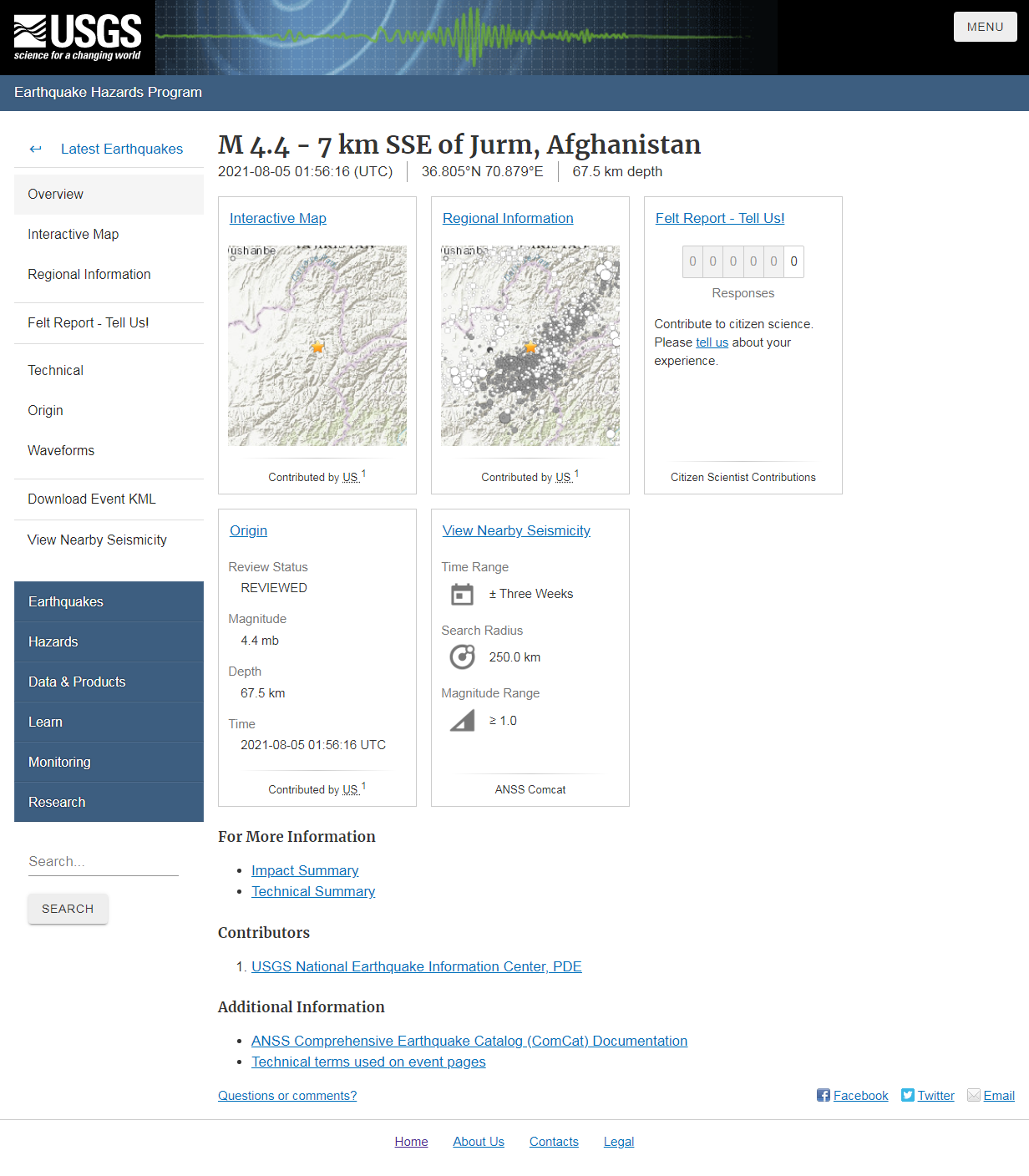Click the calendar icon for Time Range
The width and height of the screenshot is (1029, 1176).
[462, 594]
